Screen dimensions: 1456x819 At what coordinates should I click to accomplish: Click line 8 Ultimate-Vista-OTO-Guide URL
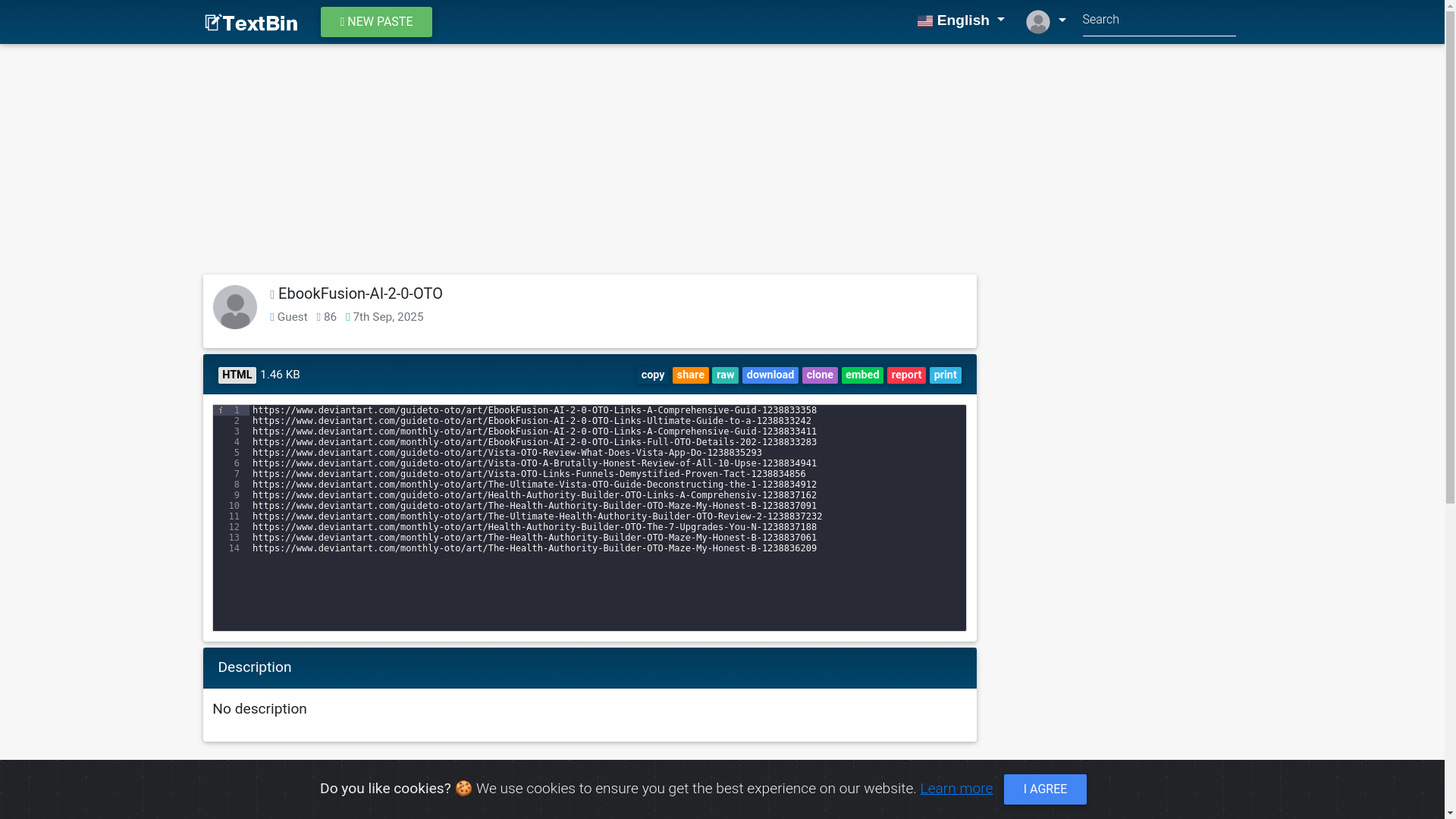pos(535,485)
